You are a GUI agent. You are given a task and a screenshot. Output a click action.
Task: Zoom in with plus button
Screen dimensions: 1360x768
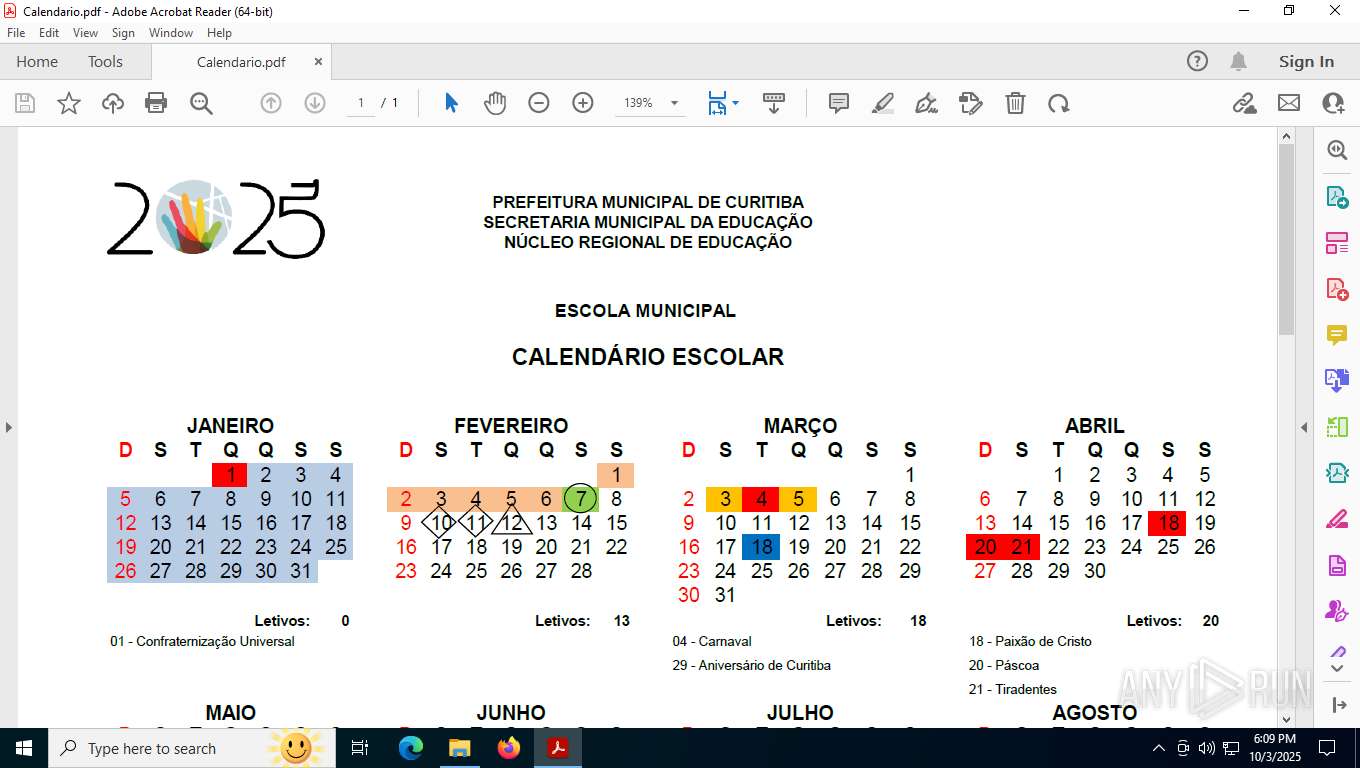click(x=583, y=103)
